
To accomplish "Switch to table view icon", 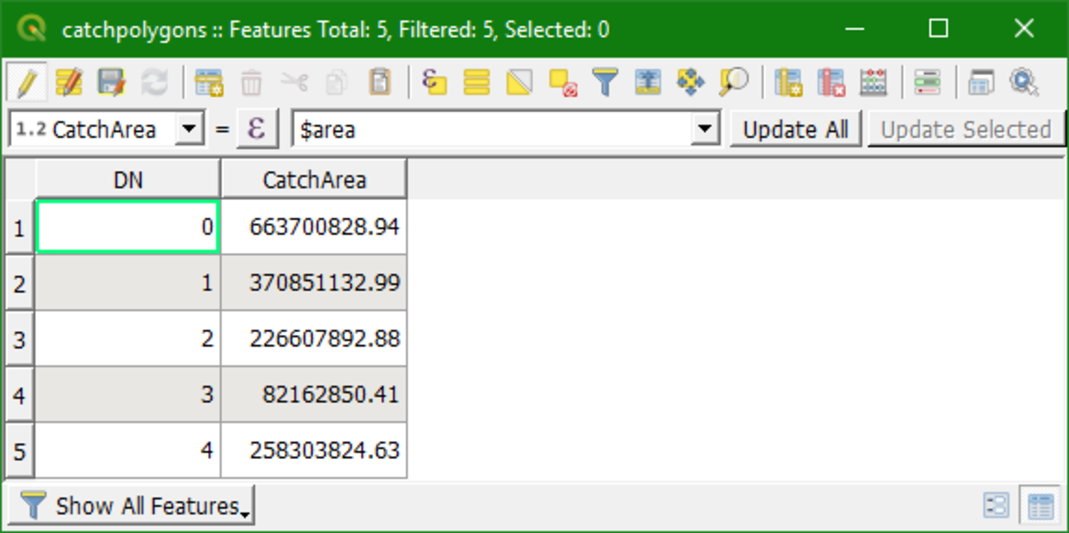I will (x=1041, y=506).
